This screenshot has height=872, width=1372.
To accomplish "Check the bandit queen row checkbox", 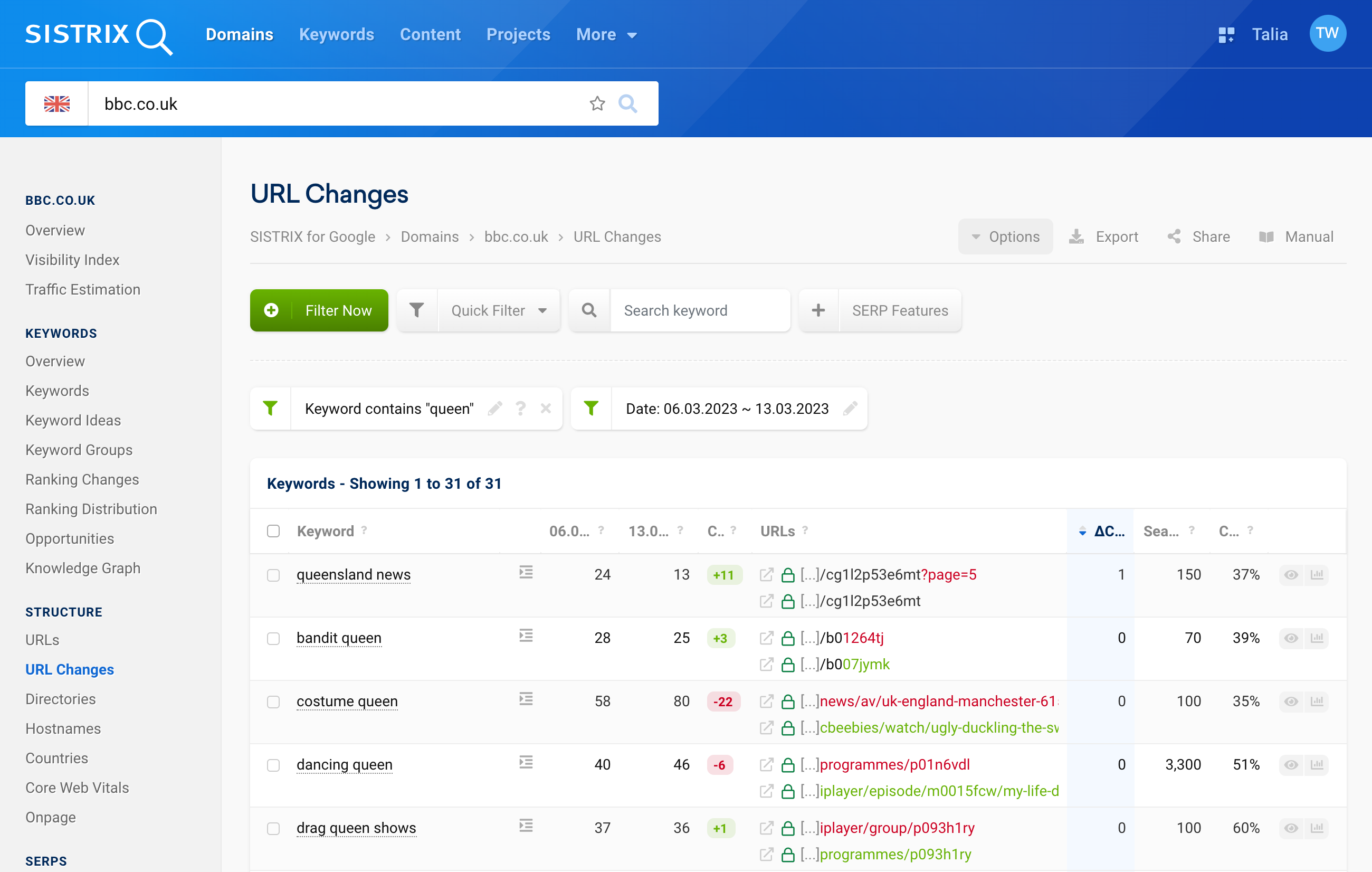I will click(273, 638).
